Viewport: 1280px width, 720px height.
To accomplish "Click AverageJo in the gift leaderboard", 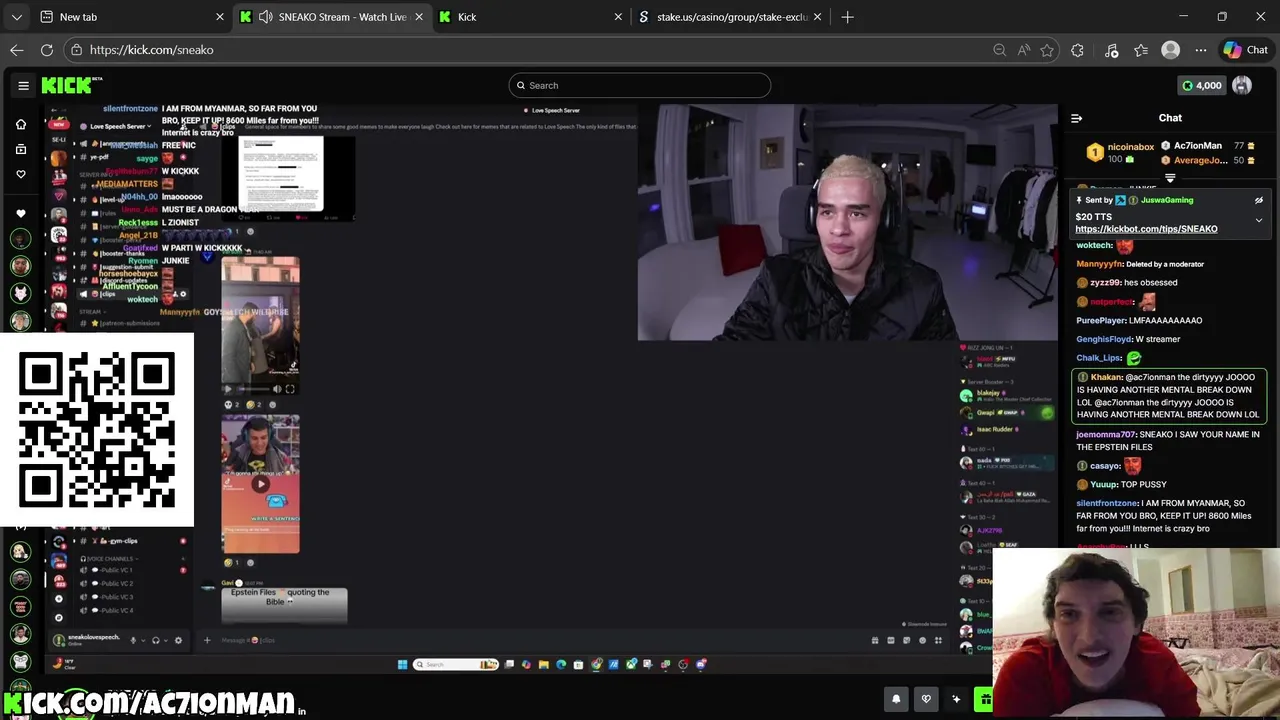I will [x=1200, y=160].
